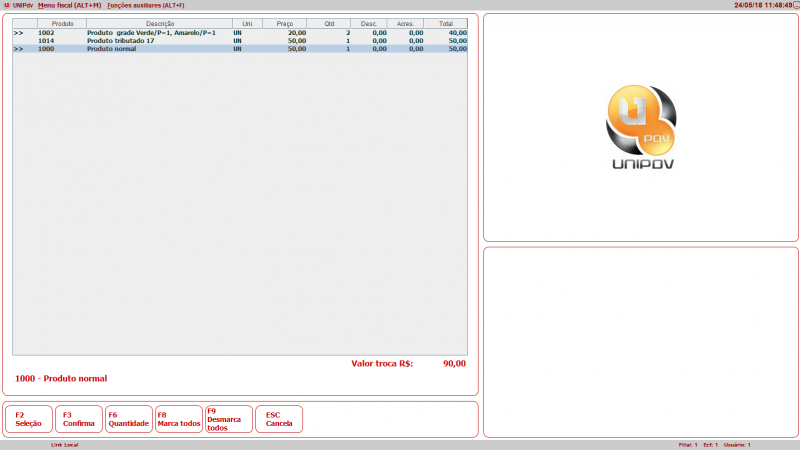The image size is (800, 450).
Task: Click the Preço column header
Action: tap(285, 23)
